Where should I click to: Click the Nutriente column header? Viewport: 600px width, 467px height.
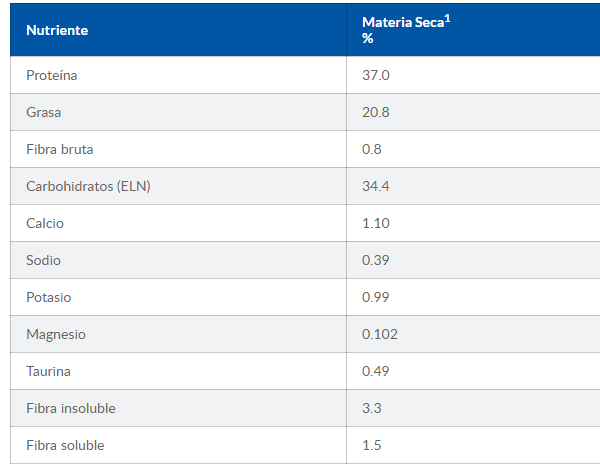(57, 30)
